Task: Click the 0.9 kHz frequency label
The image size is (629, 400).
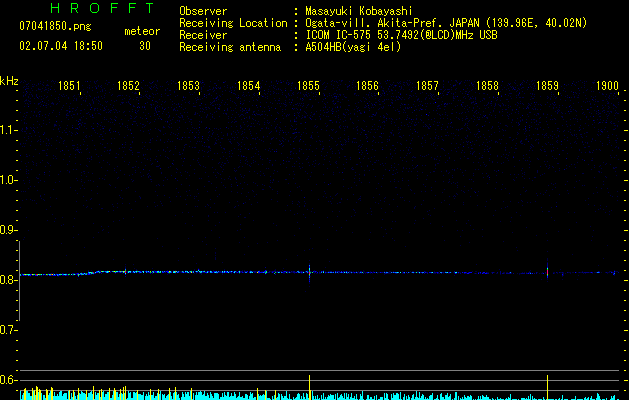Action: pos(7,230)
